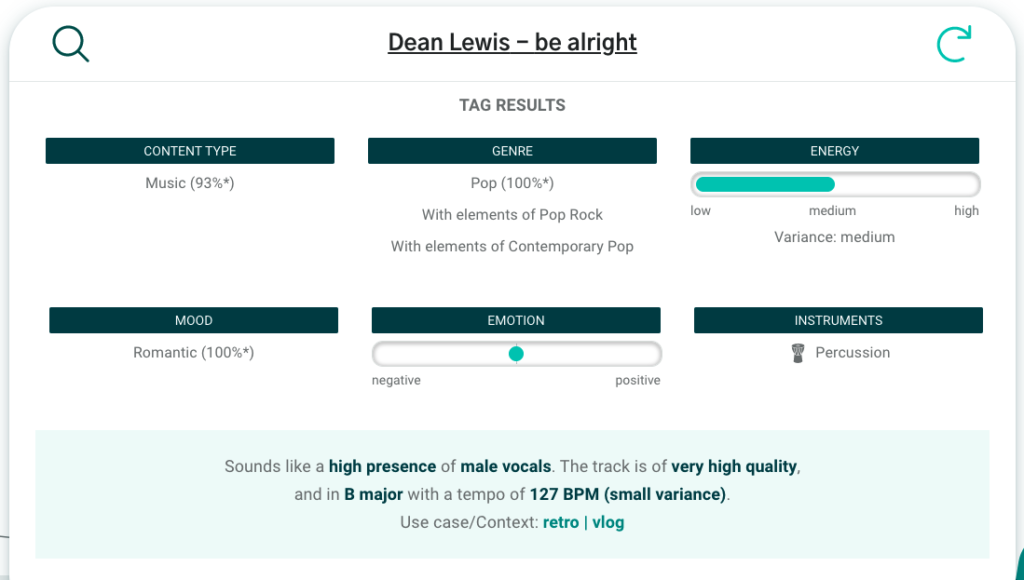Click the Pop (100%*) genre result
Viewport: 1024px width, 580px height.
(512, 183)
